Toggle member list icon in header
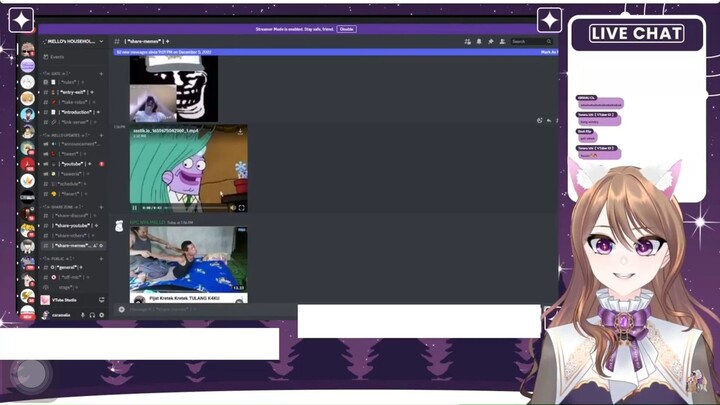This screenshot has height=405, width=720. 502,41
